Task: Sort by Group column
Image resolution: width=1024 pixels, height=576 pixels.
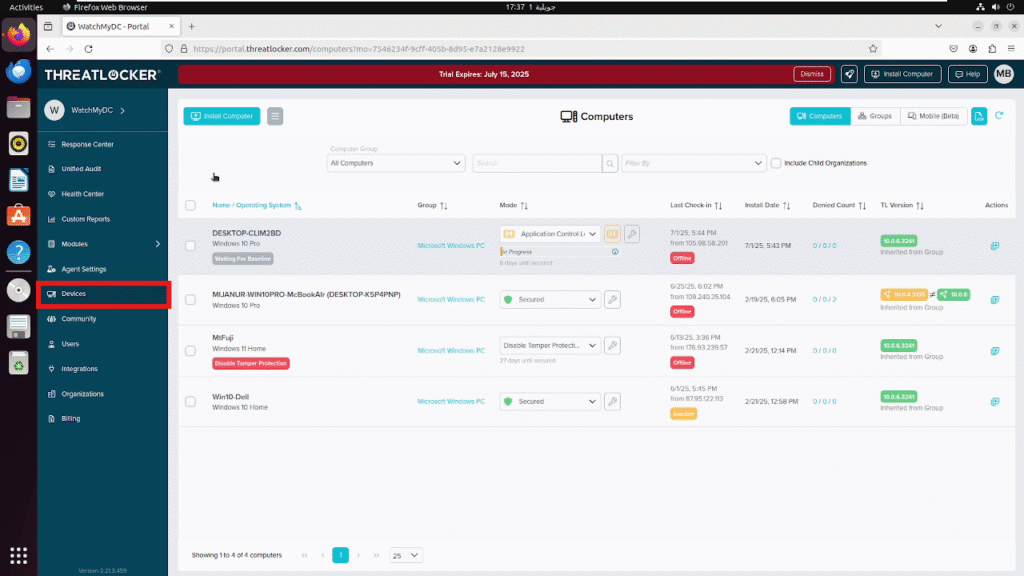Action: tap(432, 206)
